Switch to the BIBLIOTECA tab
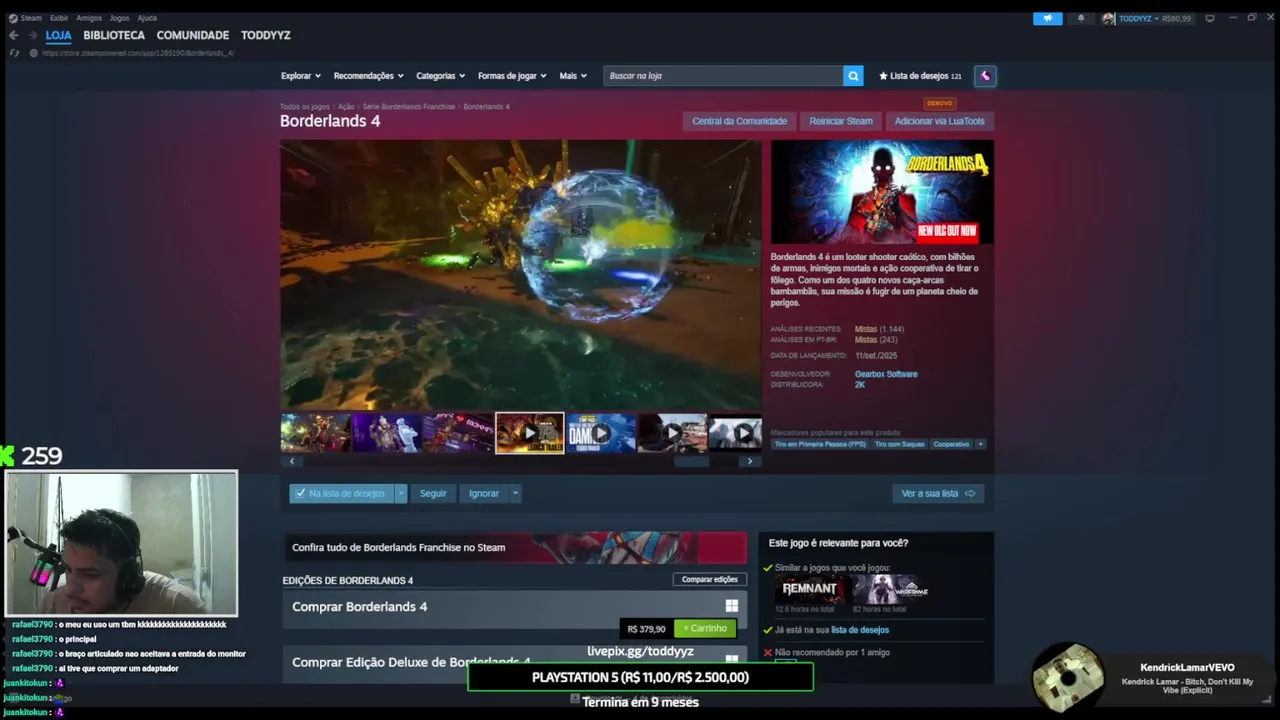 click(114, 35)
